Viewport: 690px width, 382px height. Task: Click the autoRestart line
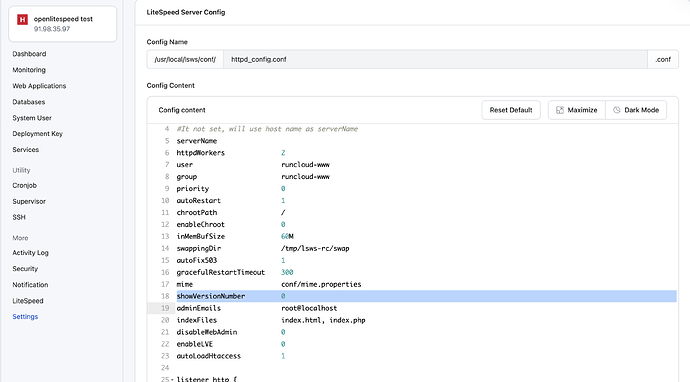pos(426,200)
